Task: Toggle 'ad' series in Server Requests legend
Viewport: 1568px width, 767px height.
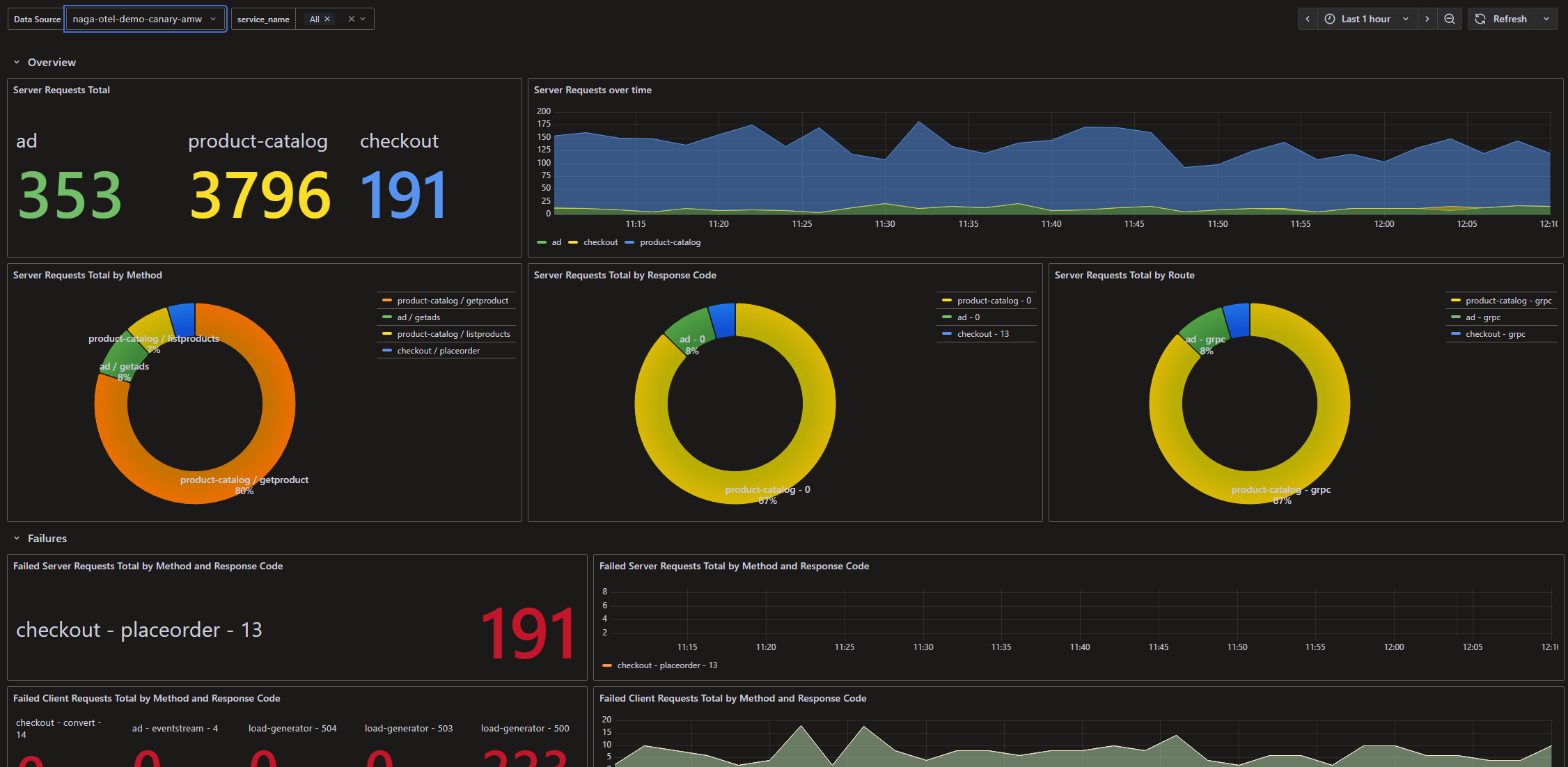Action: (x=556, y=242)
